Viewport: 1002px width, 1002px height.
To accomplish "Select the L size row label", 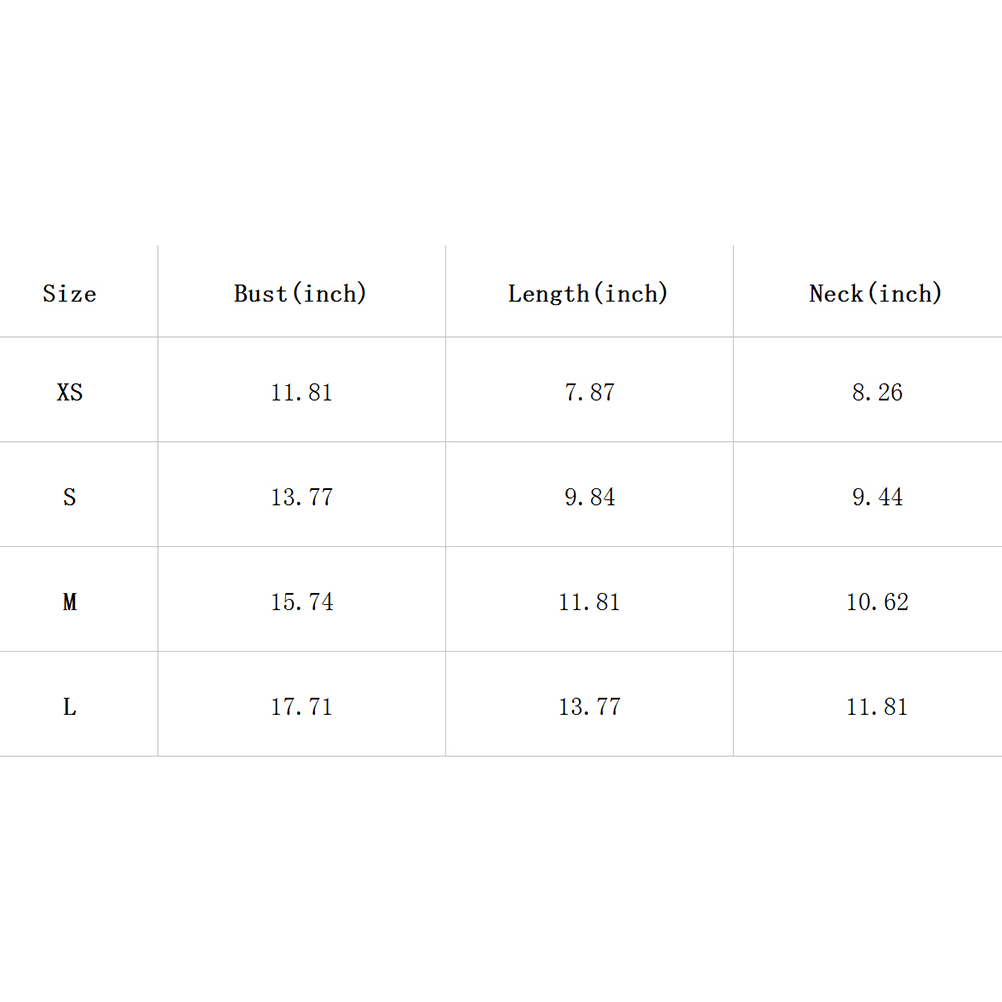I will 69,707.
